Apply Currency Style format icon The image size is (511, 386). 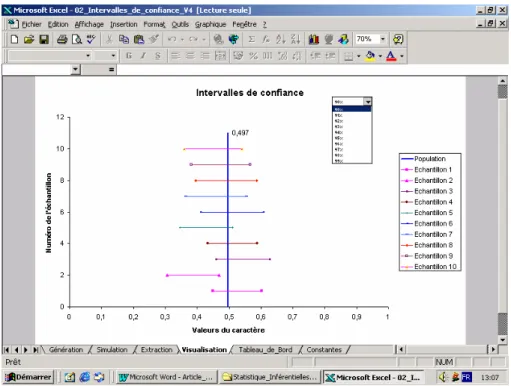click(238, 56)
